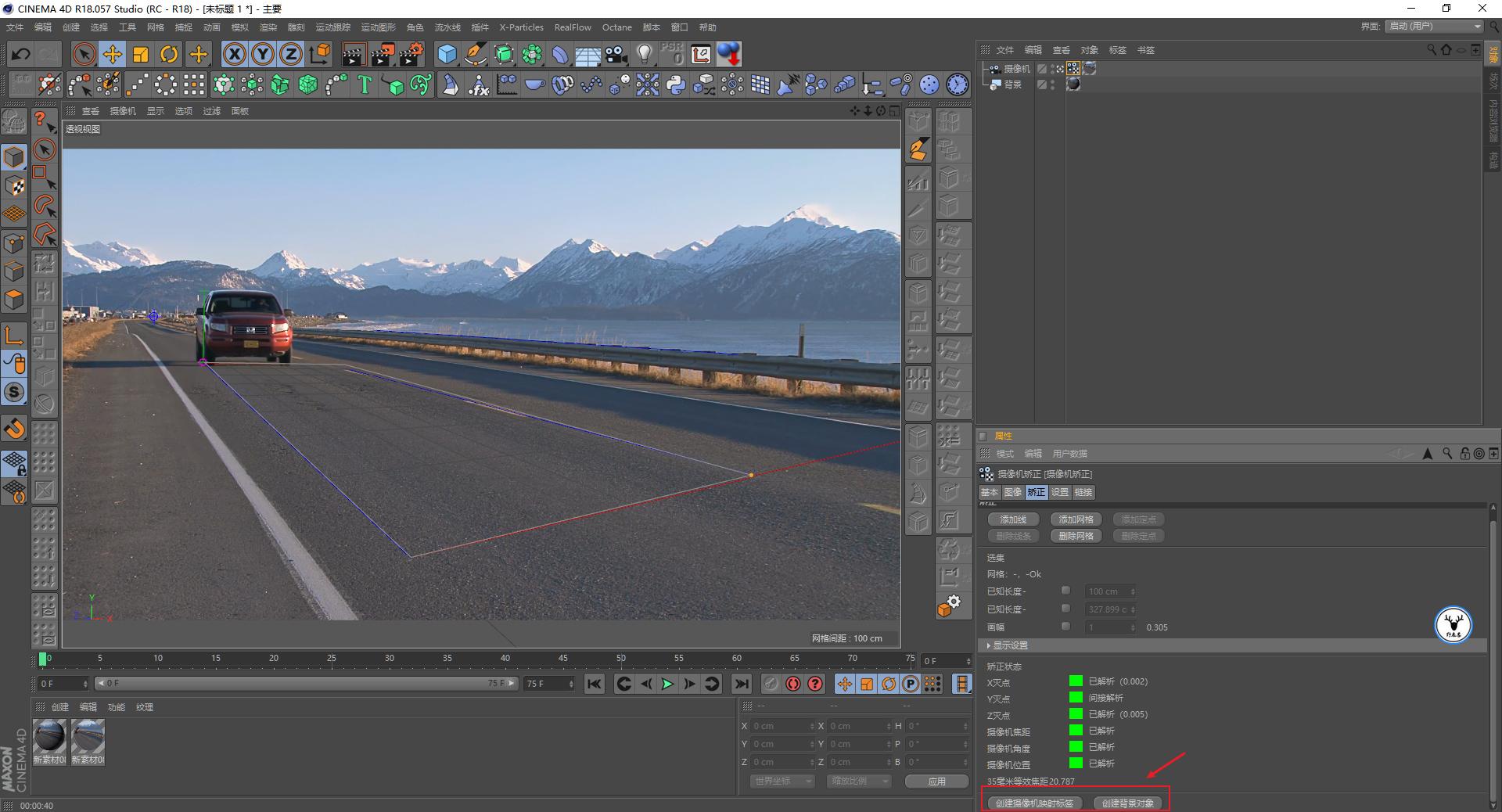Open the 世界坐标 coordinate dropdown
Viewport: 1502px width, 812px height.
782,781
